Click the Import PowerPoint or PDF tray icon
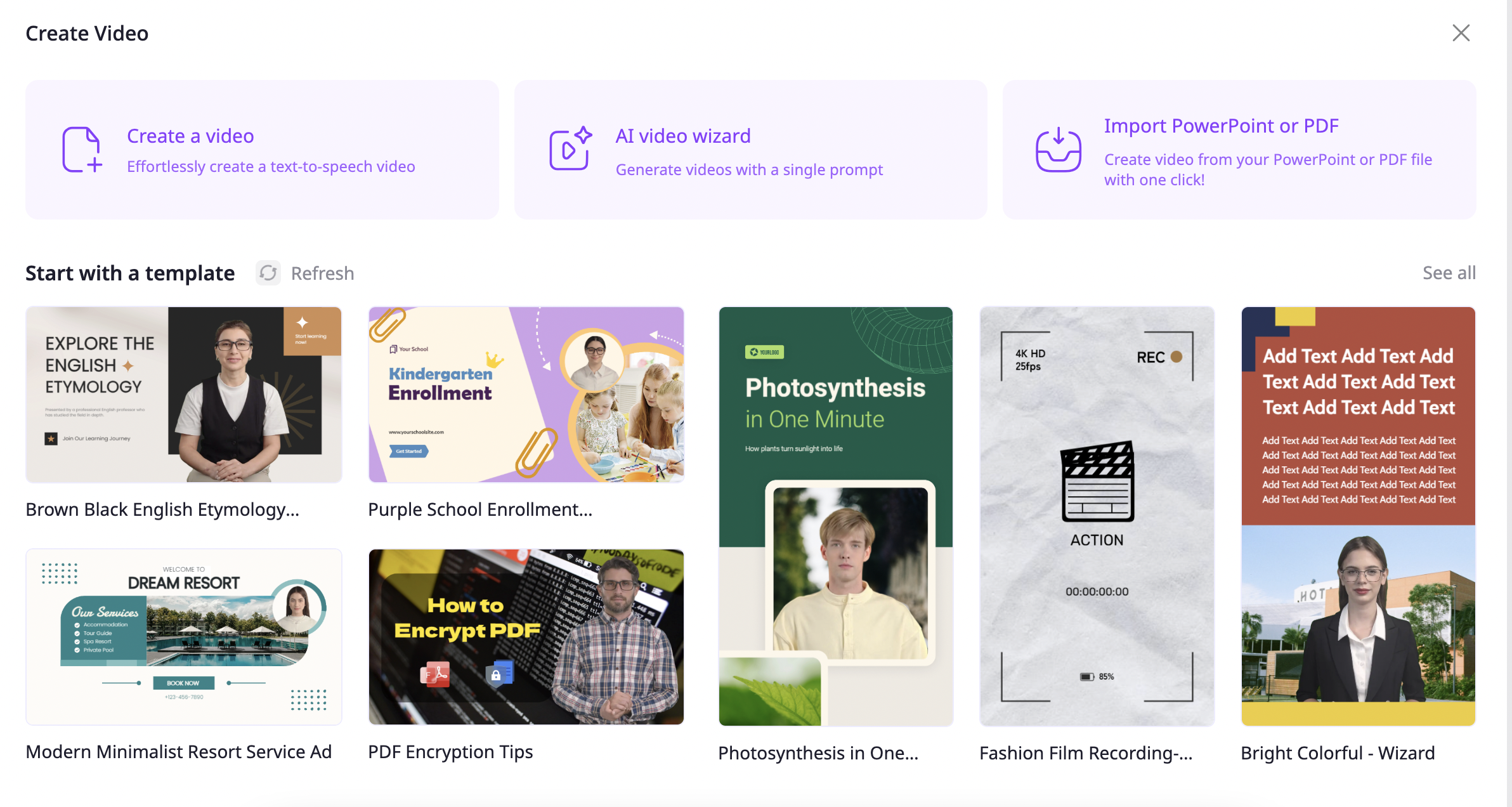The image size is (1512, 807). click(x=1058, y=150)
